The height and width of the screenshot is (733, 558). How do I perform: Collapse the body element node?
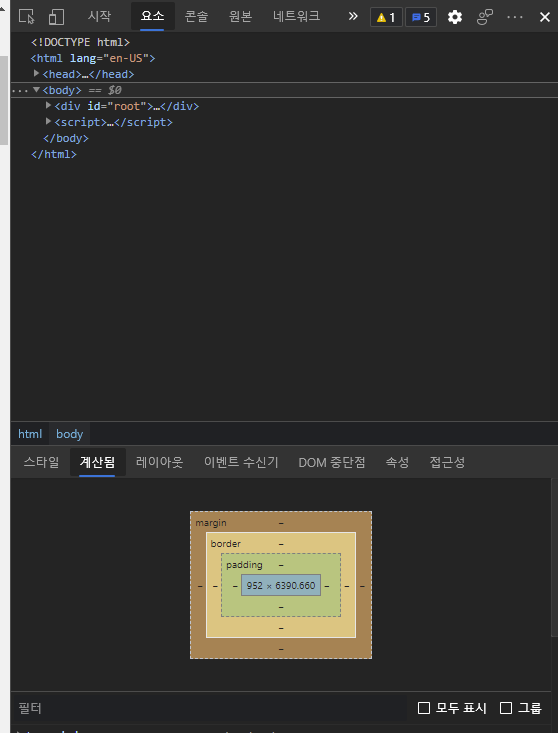coord(36,90)
